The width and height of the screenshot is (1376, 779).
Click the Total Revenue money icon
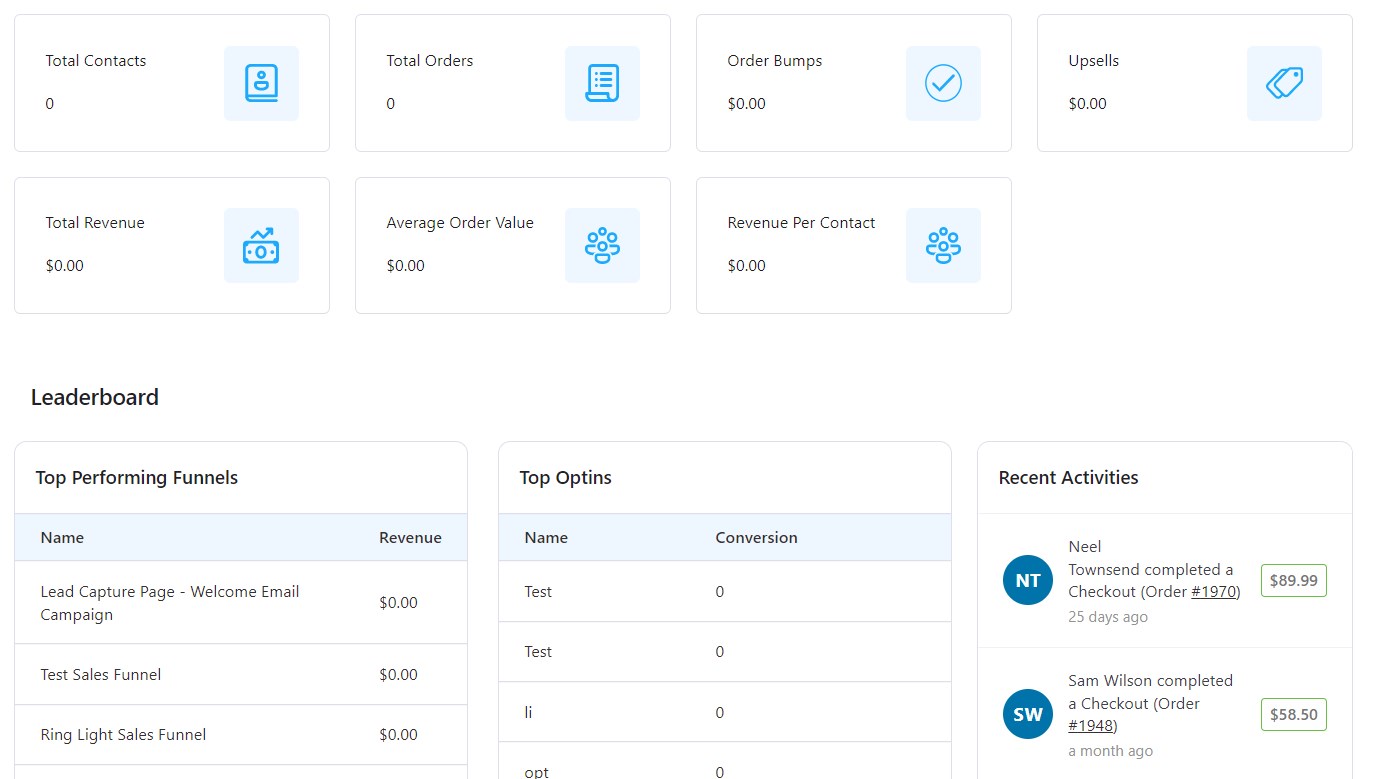tap(261, 245)
